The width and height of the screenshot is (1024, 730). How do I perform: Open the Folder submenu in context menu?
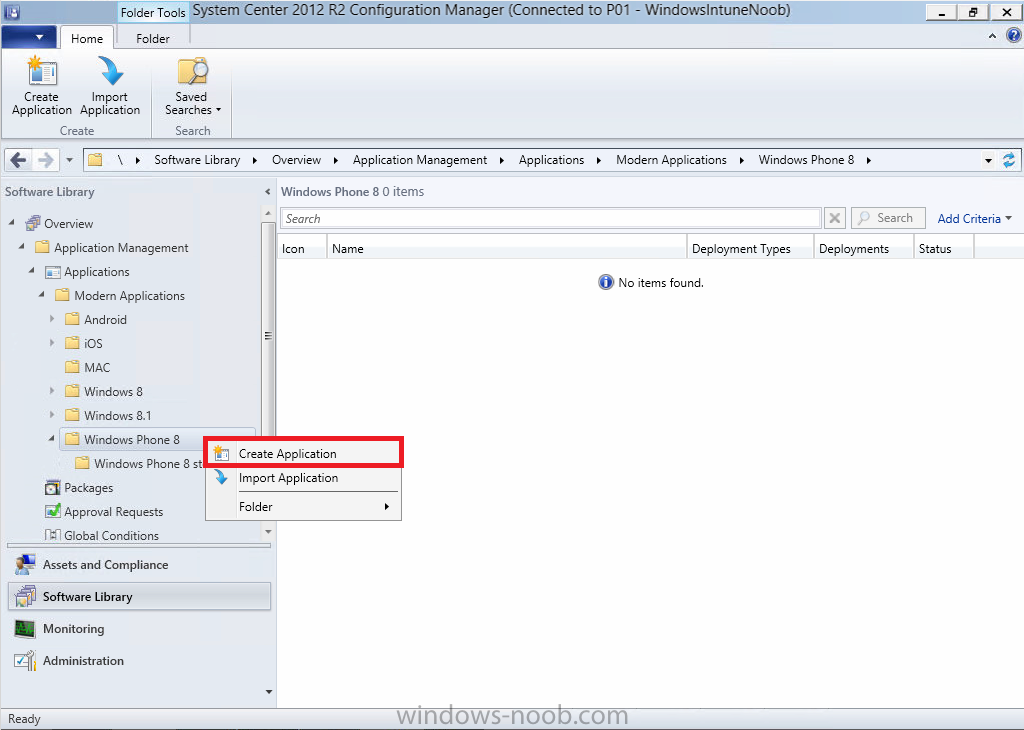click(304, 507)
